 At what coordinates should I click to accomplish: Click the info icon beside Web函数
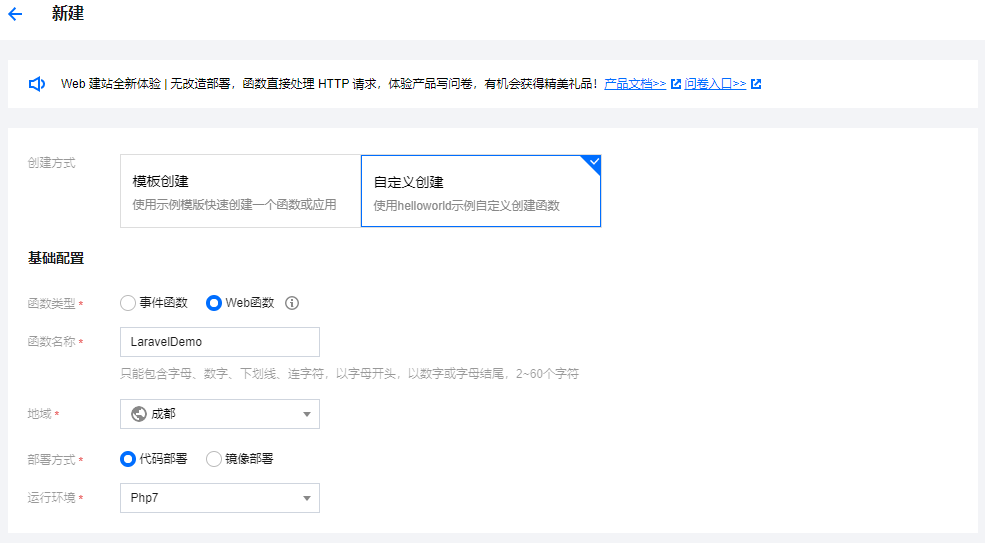tap(291, 303)
